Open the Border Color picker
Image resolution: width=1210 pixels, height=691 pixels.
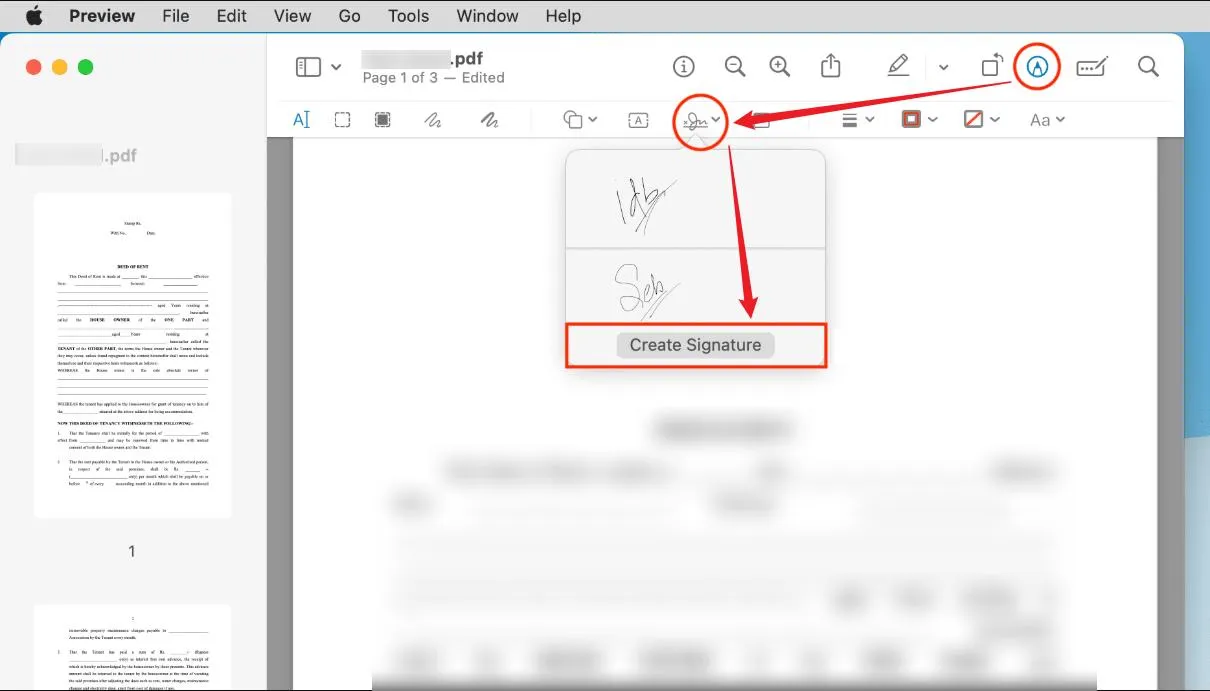click(x=919, y=120)
